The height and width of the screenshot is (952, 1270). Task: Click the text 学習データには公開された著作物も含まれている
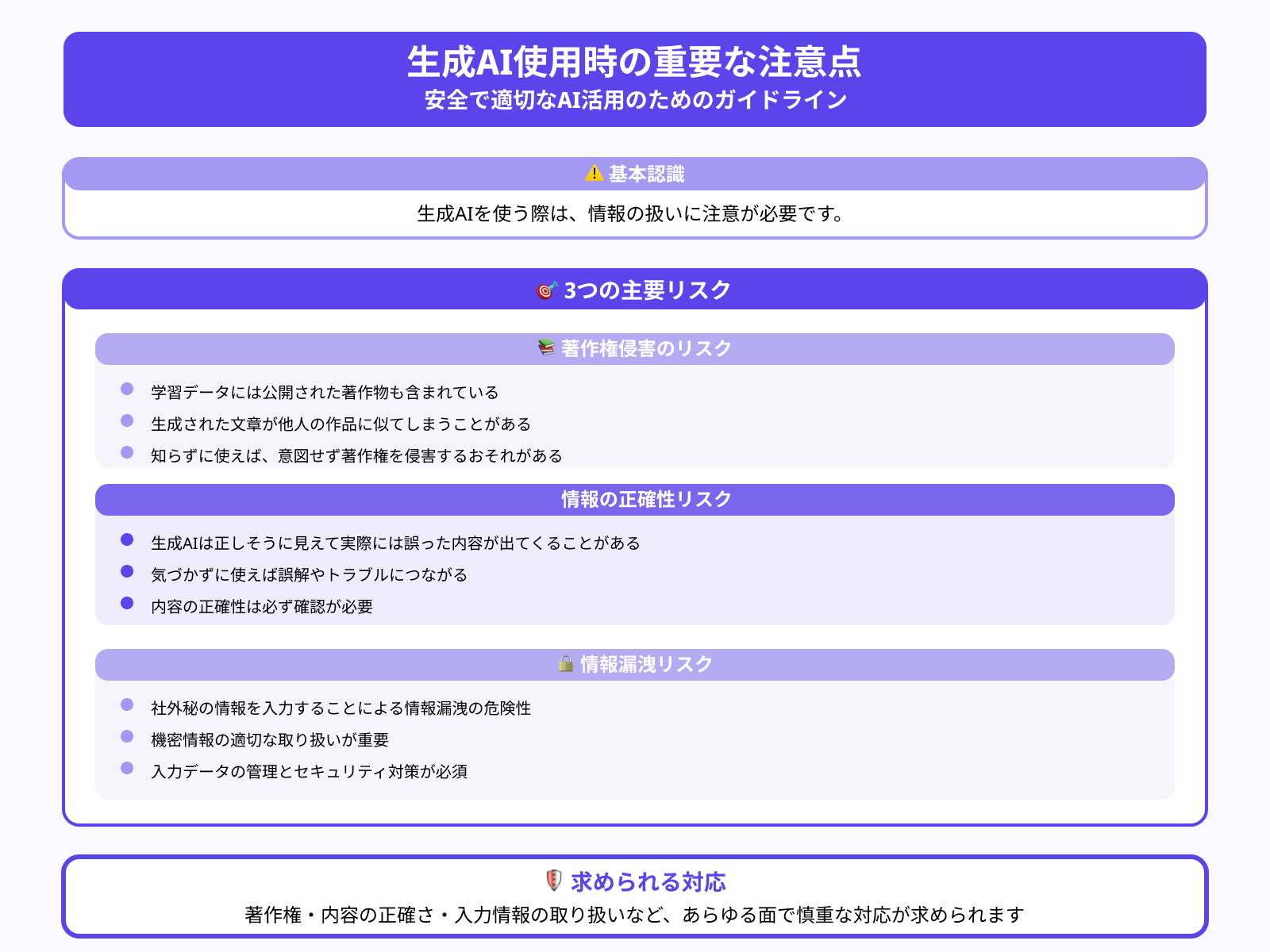click(x=325, y=392)
